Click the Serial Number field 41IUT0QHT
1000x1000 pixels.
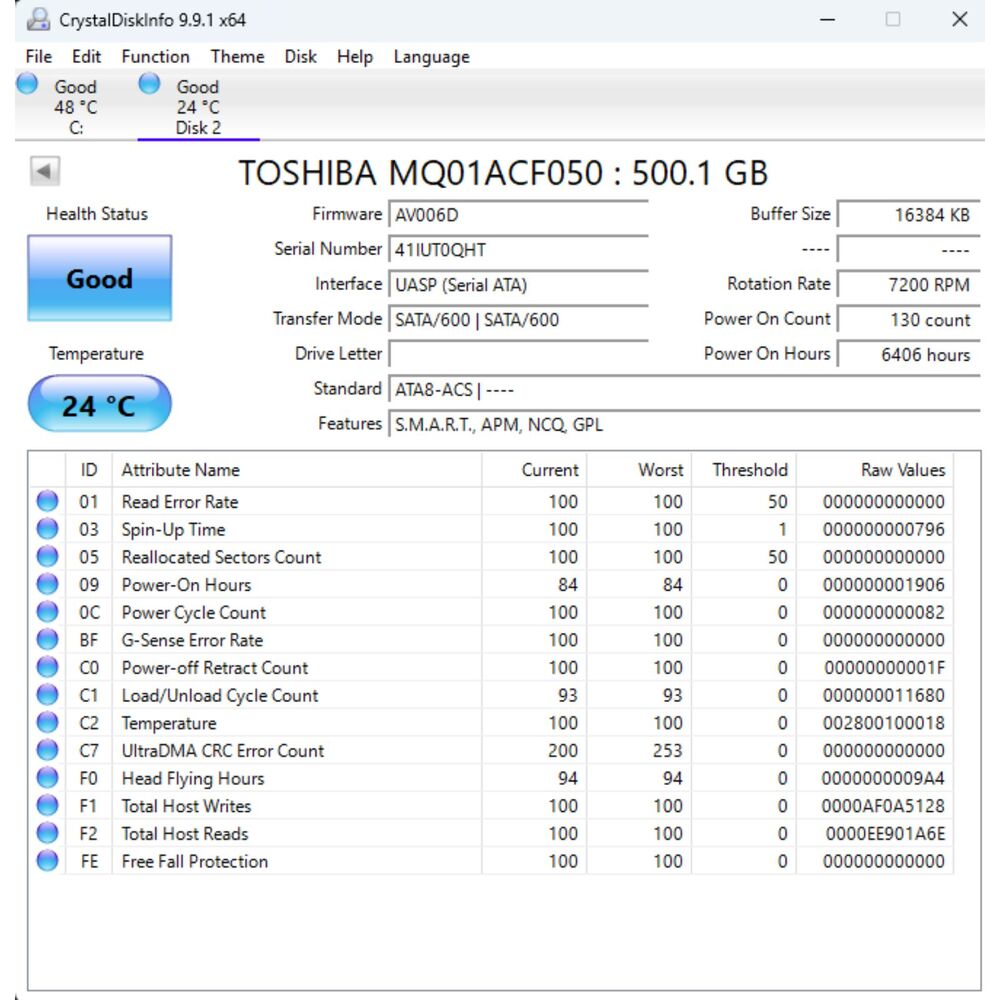click(x=518, y=249)
